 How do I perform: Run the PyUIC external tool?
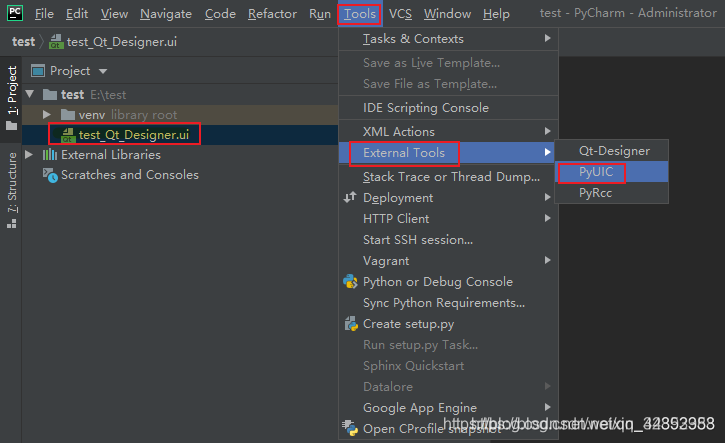[x=611, y=172]
